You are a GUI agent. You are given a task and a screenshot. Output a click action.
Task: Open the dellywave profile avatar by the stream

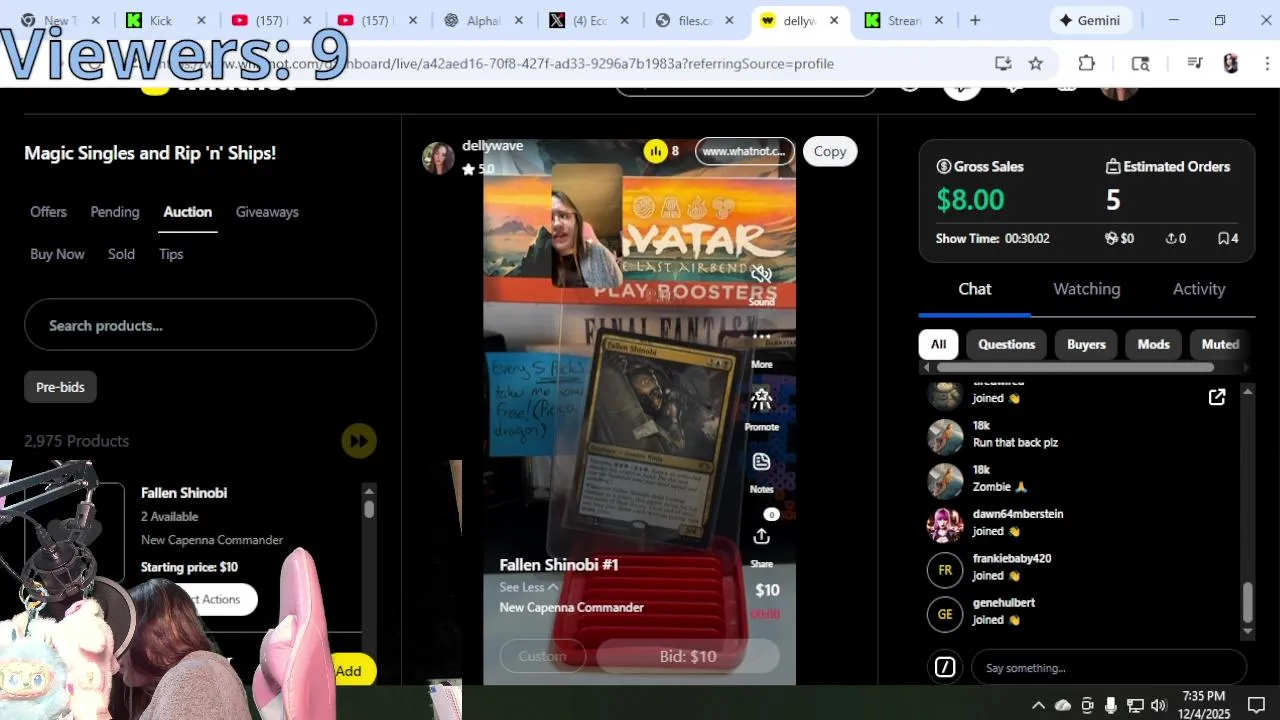coord(438,158)
